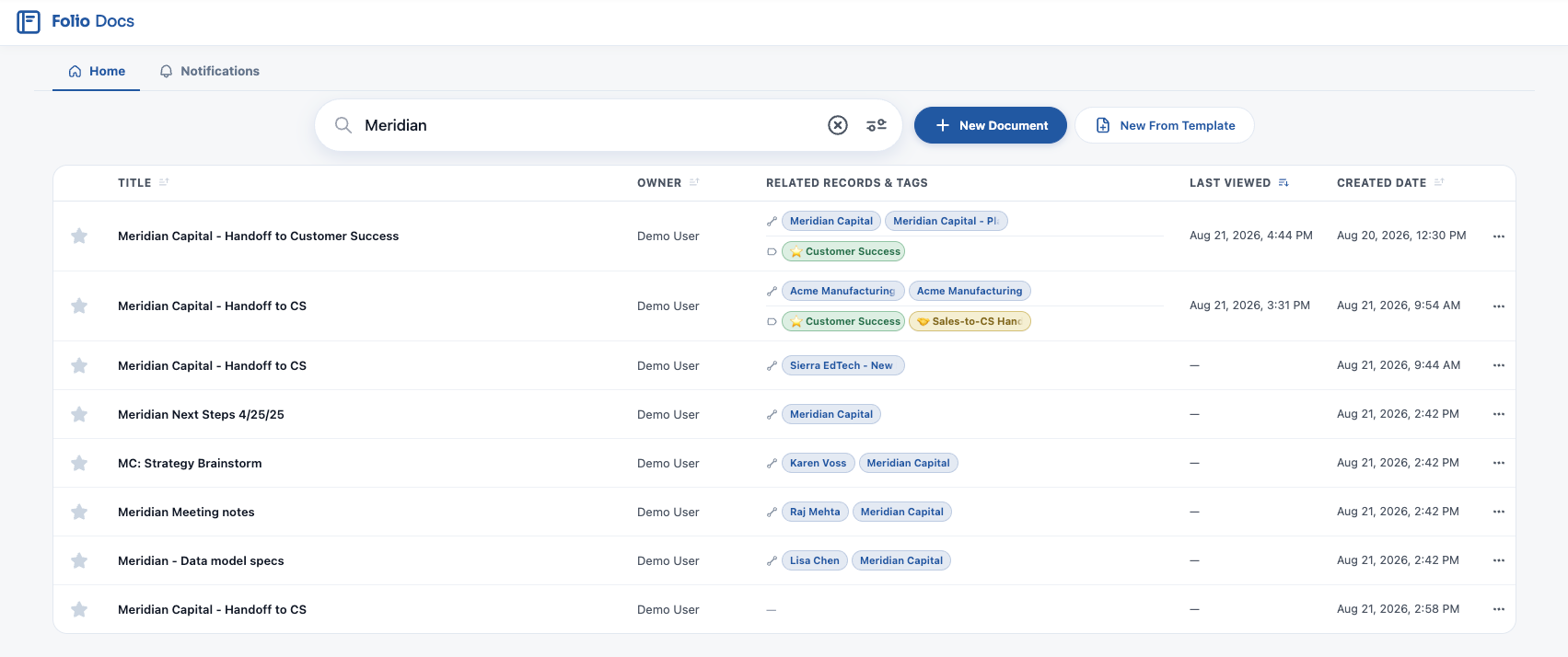Open more options for row created 9:54 AM

tap(1499, 305)
